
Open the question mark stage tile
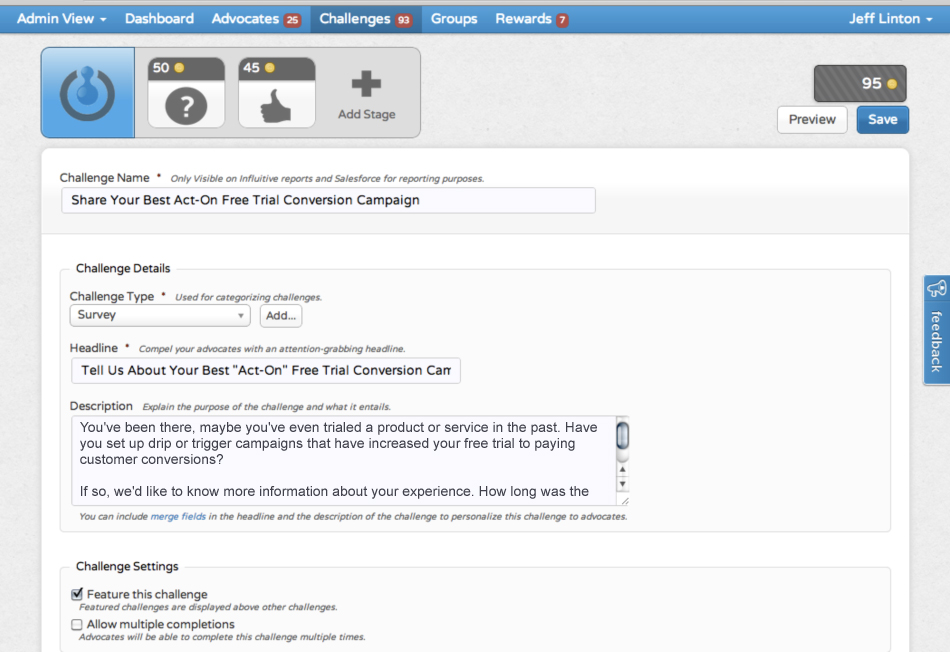tap(185, 93)
